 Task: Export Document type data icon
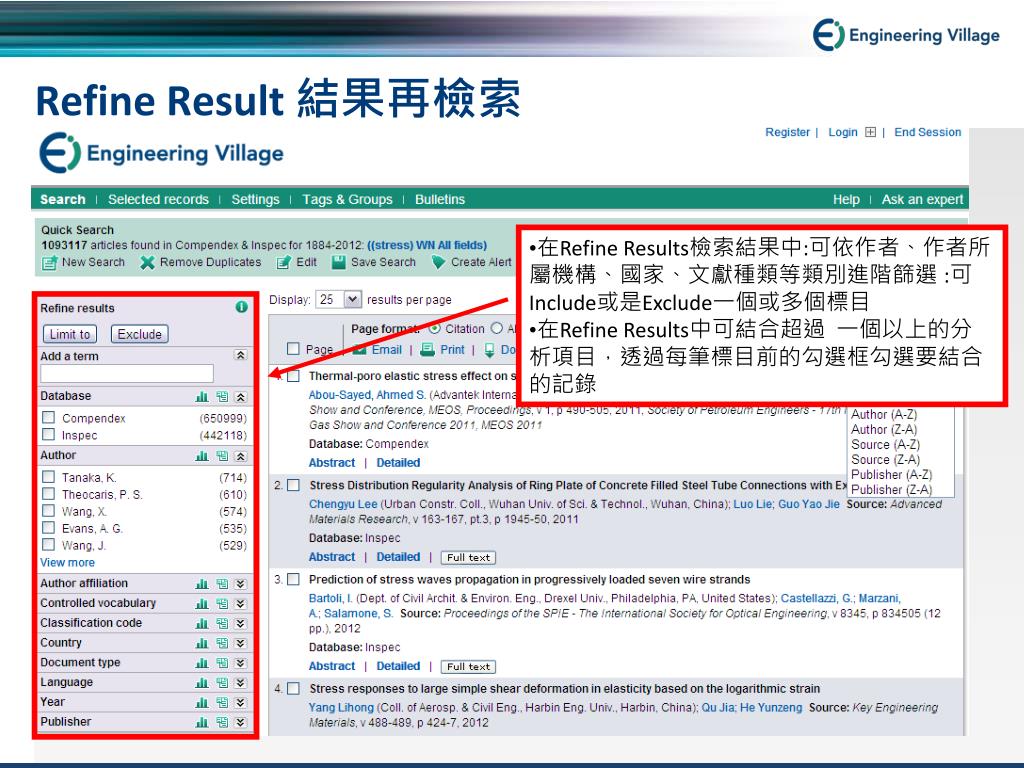[x=223, y=663]
